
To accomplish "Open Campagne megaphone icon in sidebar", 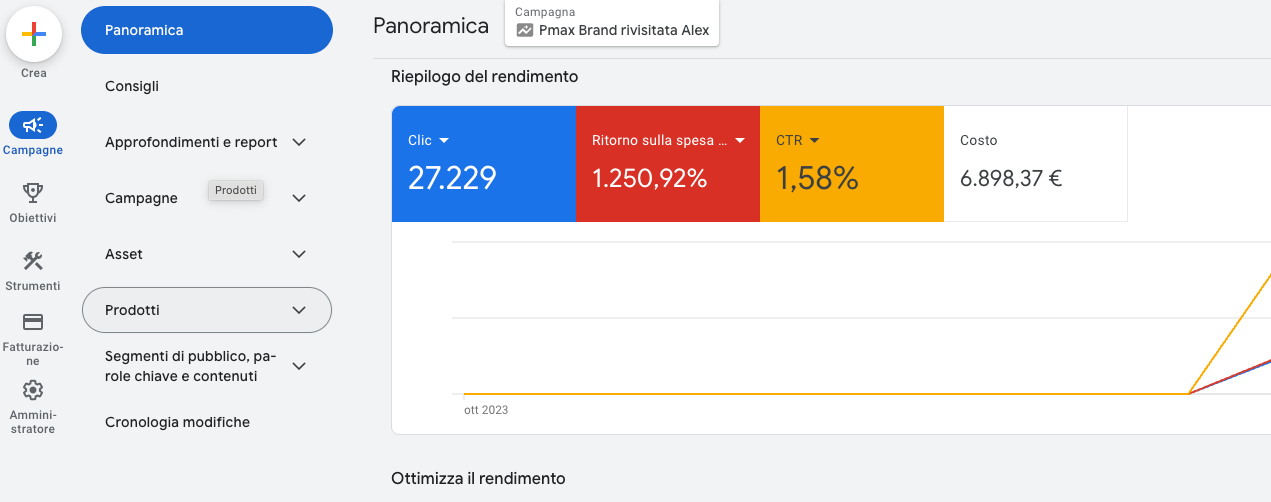I will pos(33,125).
